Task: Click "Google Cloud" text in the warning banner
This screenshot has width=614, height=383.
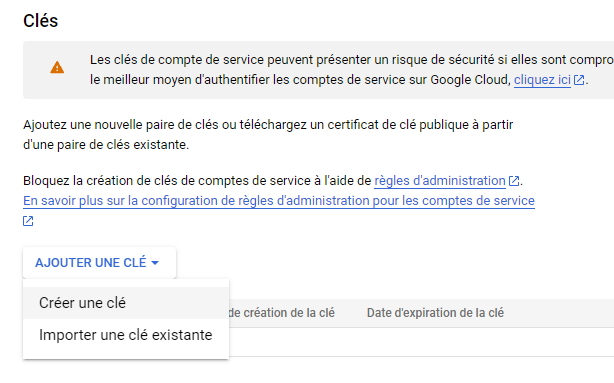Action: (x=470, y=80)
